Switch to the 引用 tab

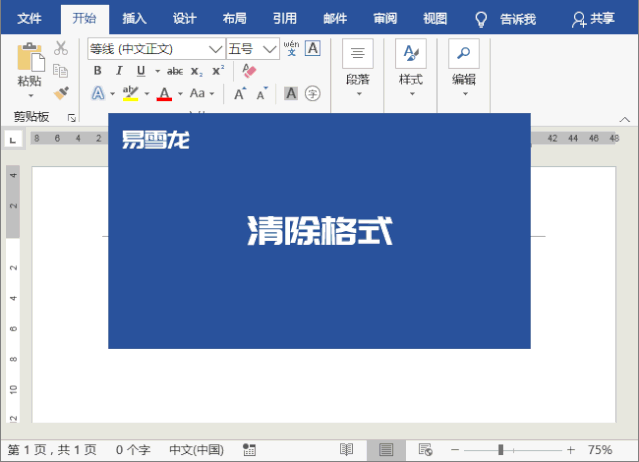(x=285, y=19)
